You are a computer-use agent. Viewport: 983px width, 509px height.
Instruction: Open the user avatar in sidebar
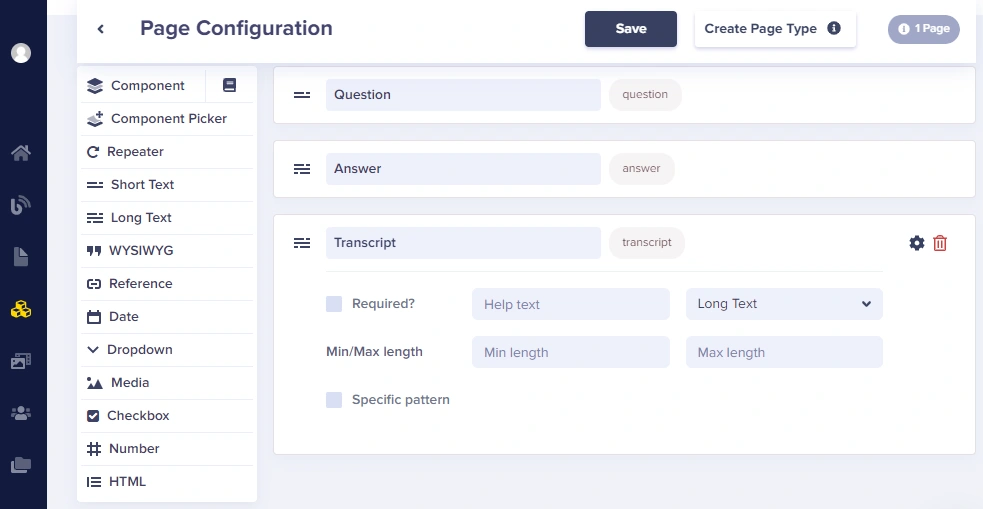point(21,53)
